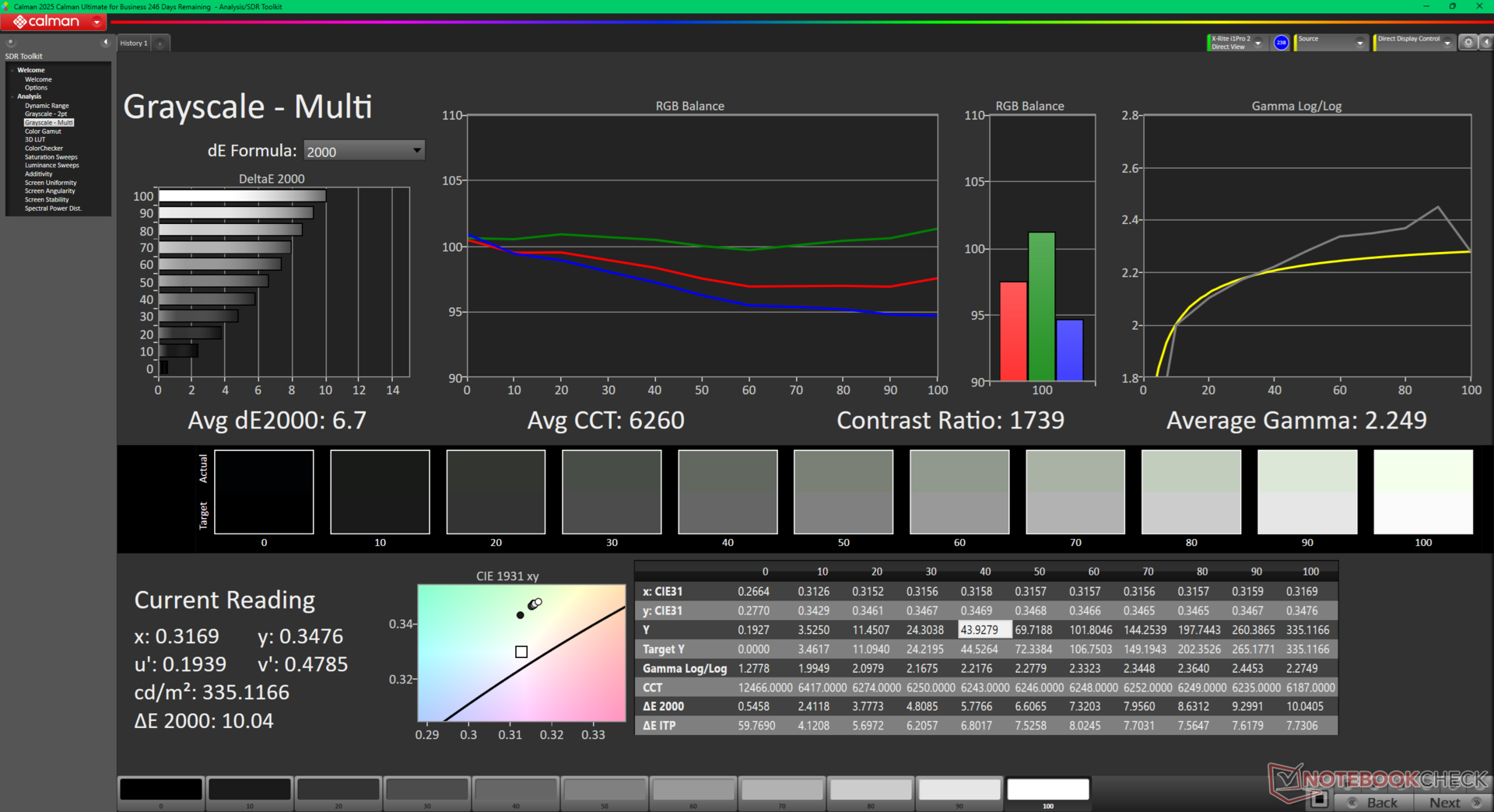Add a new history tab with plus
Image resolution: width=1494 pixels, height=812 pixels.
pyautogui.click(x=160, y=44)
